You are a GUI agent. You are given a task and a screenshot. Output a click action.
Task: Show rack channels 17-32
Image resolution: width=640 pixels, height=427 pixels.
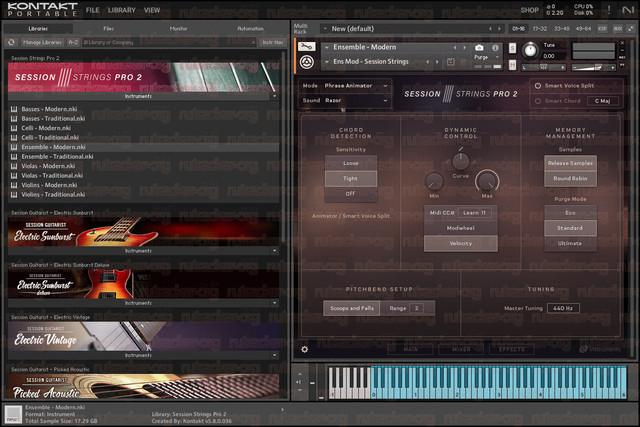(x=540, y=29)
